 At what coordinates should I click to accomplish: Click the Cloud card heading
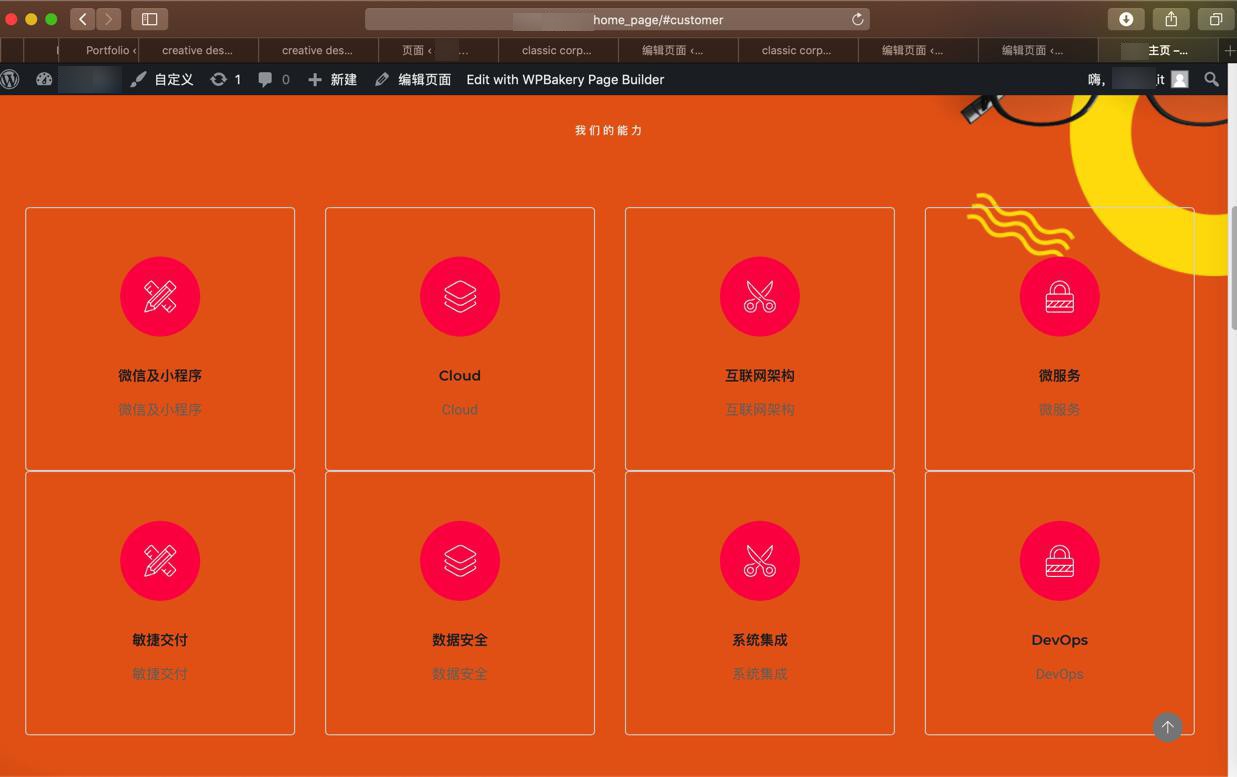coord(460,376)
